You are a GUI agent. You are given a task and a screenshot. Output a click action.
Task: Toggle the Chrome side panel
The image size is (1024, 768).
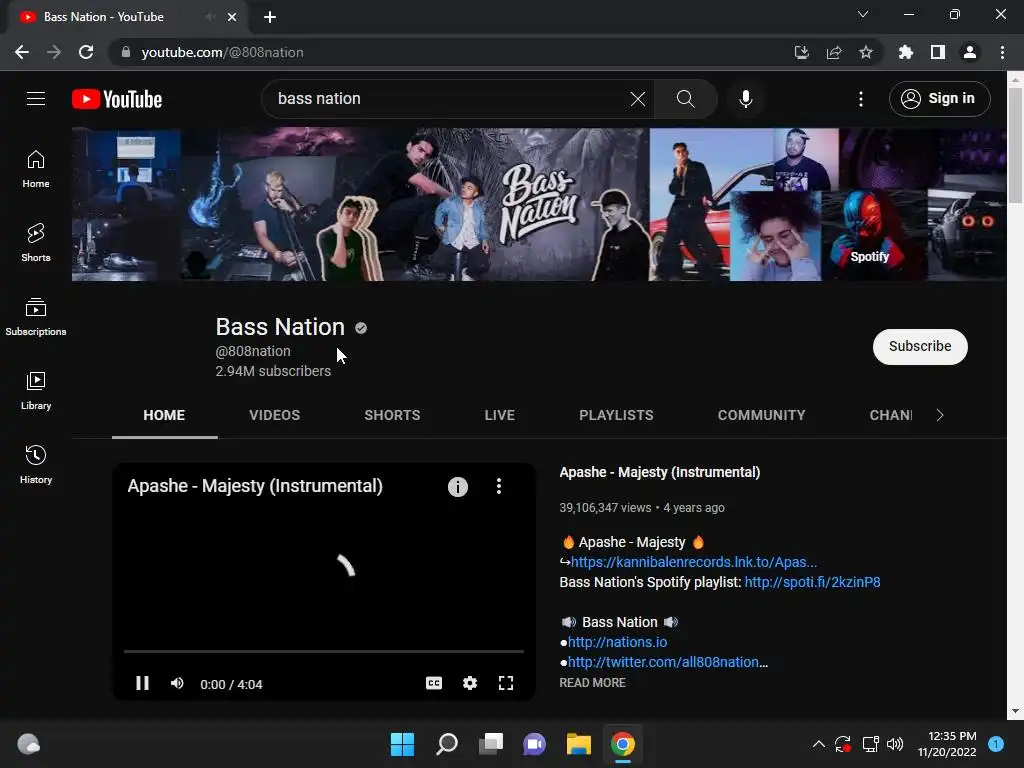938,52
